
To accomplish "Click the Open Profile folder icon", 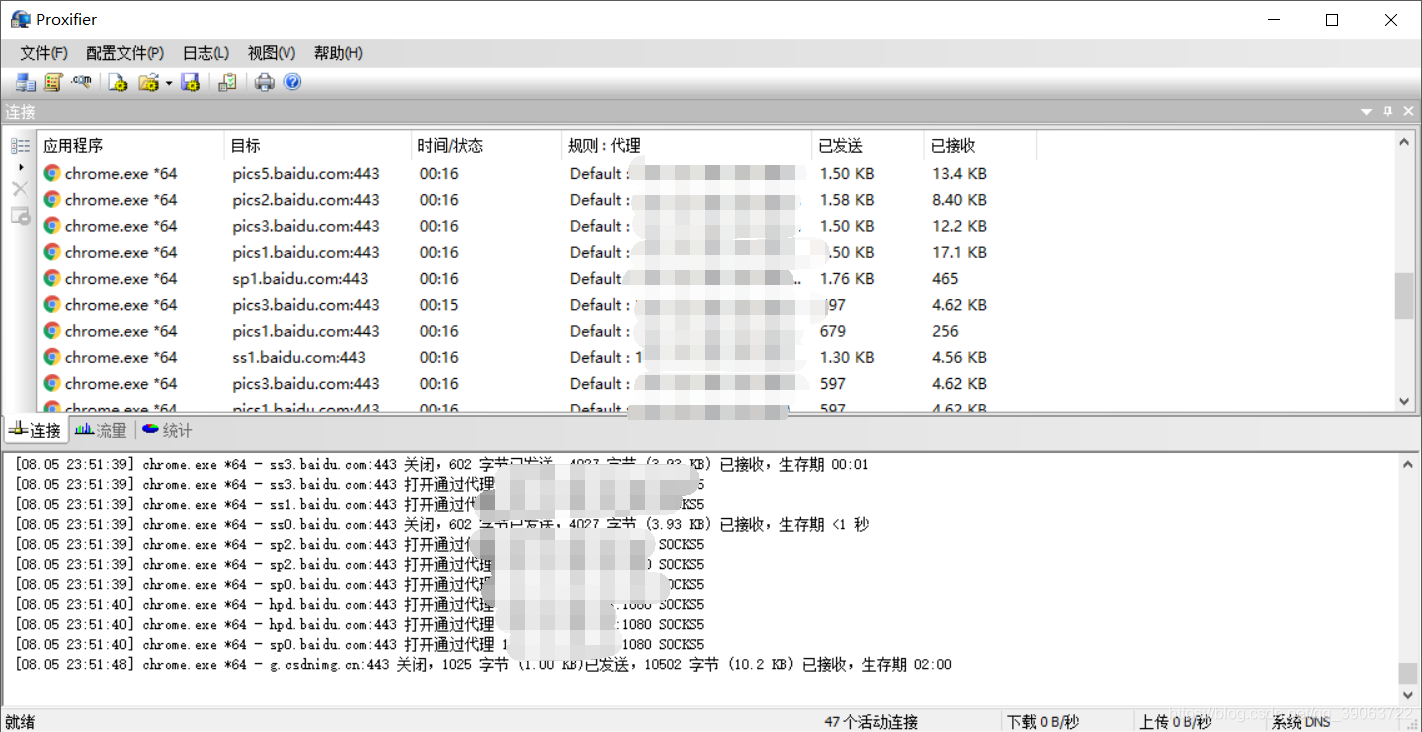I will tap(149, 83).
